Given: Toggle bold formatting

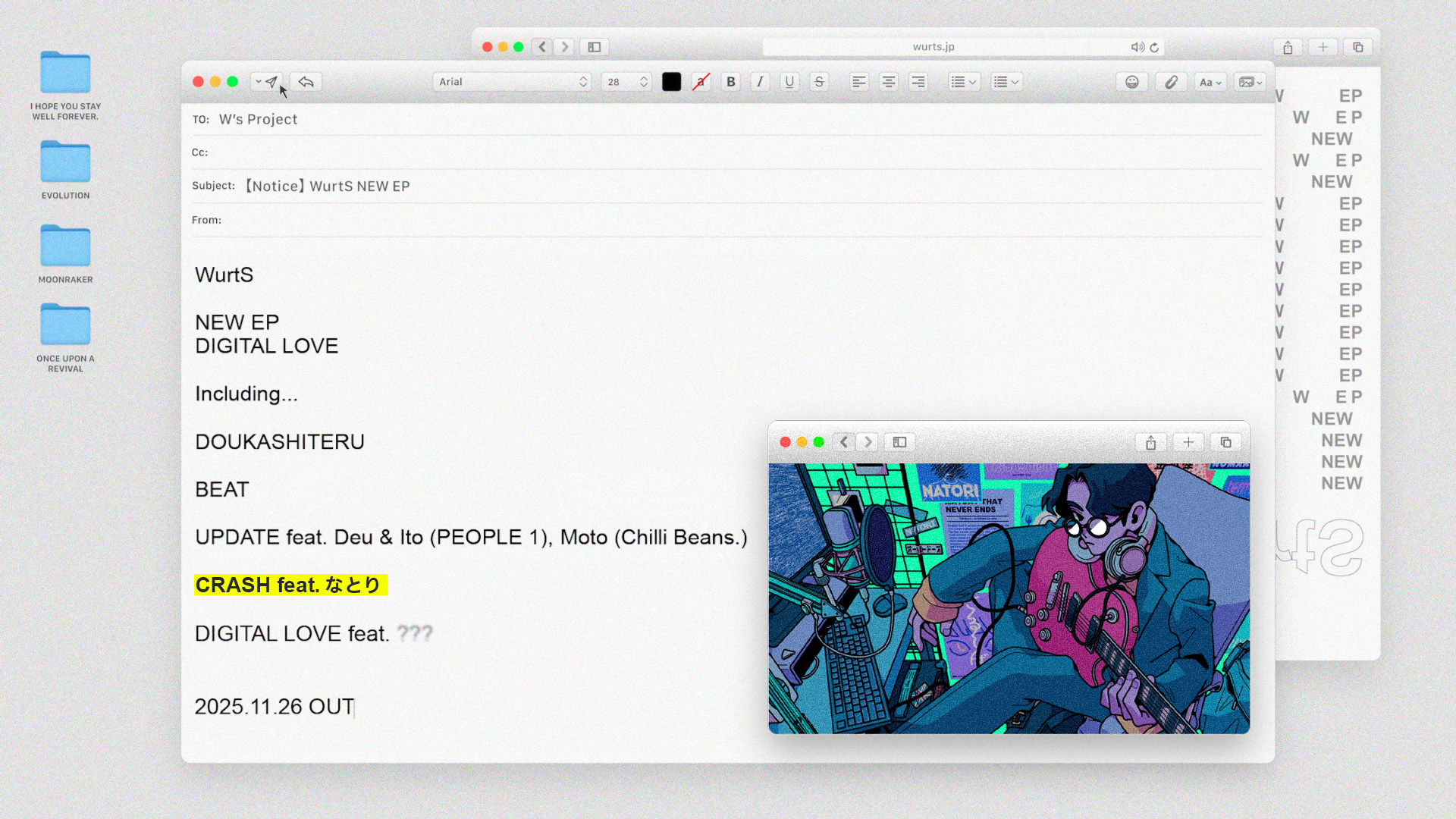Looking at the screenshot, I should 730,82.
